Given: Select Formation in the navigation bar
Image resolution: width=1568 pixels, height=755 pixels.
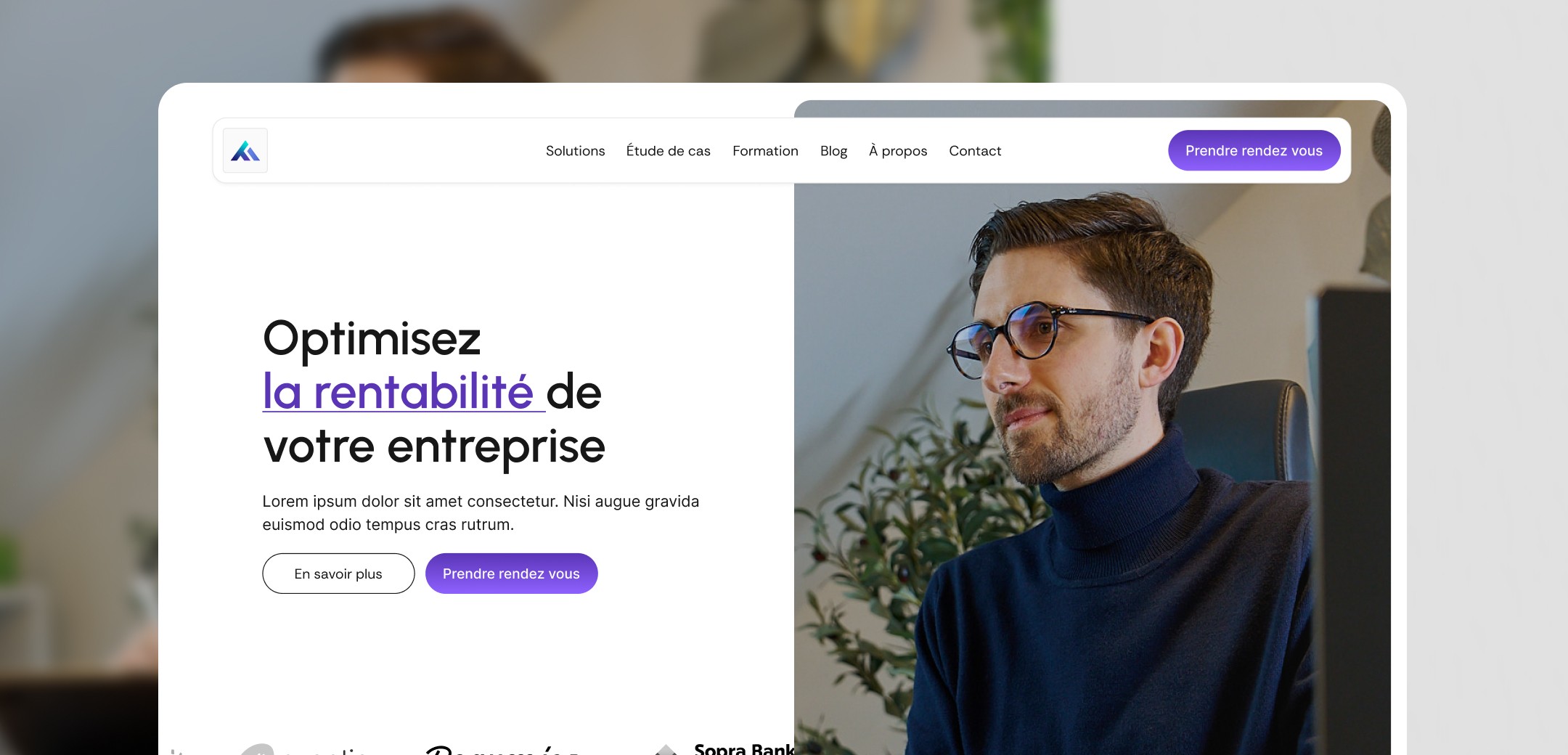Looking at the screenshot, I should point(765,150).
